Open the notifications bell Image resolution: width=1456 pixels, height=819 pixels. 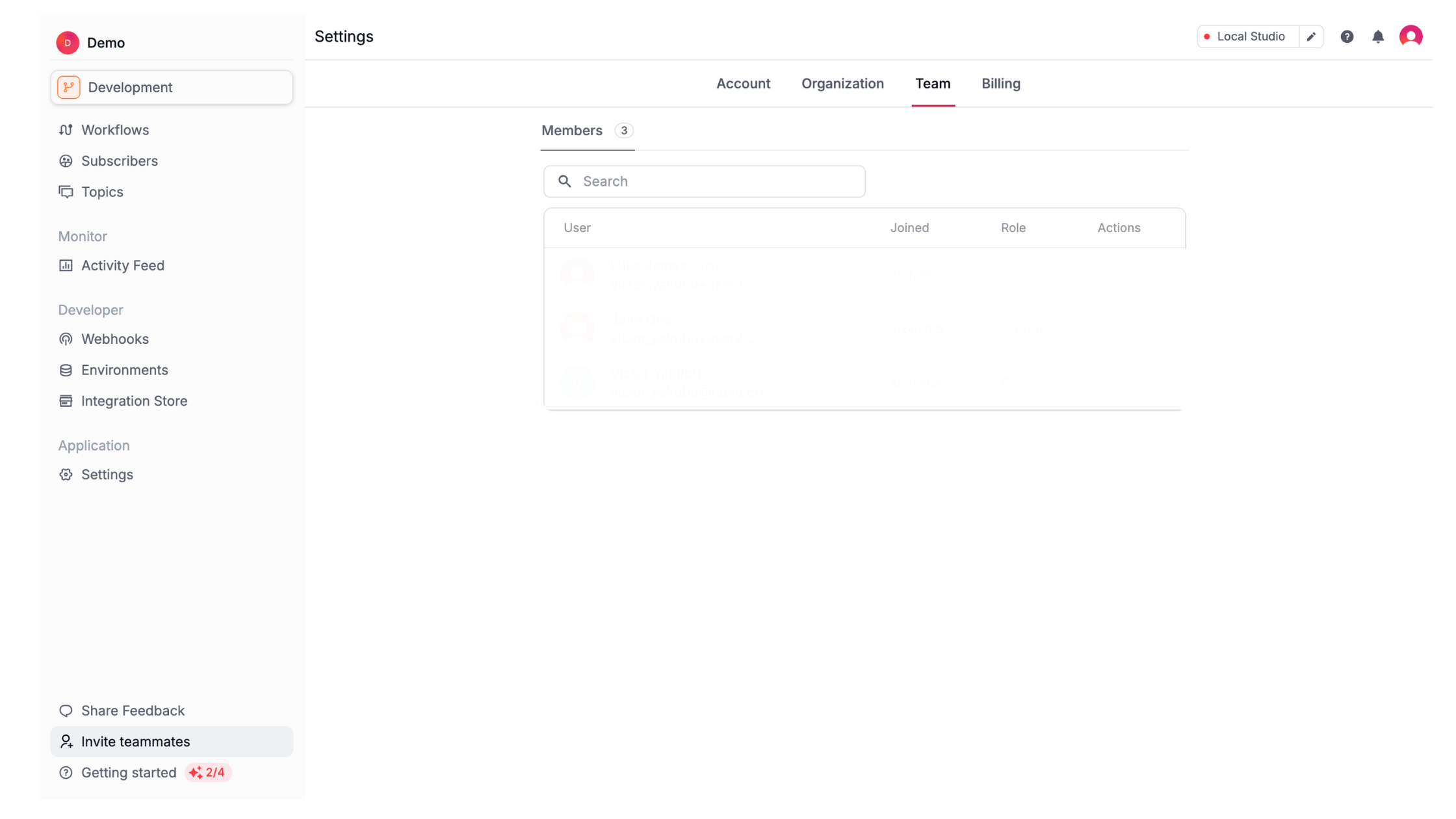(x=1378, y=36)
